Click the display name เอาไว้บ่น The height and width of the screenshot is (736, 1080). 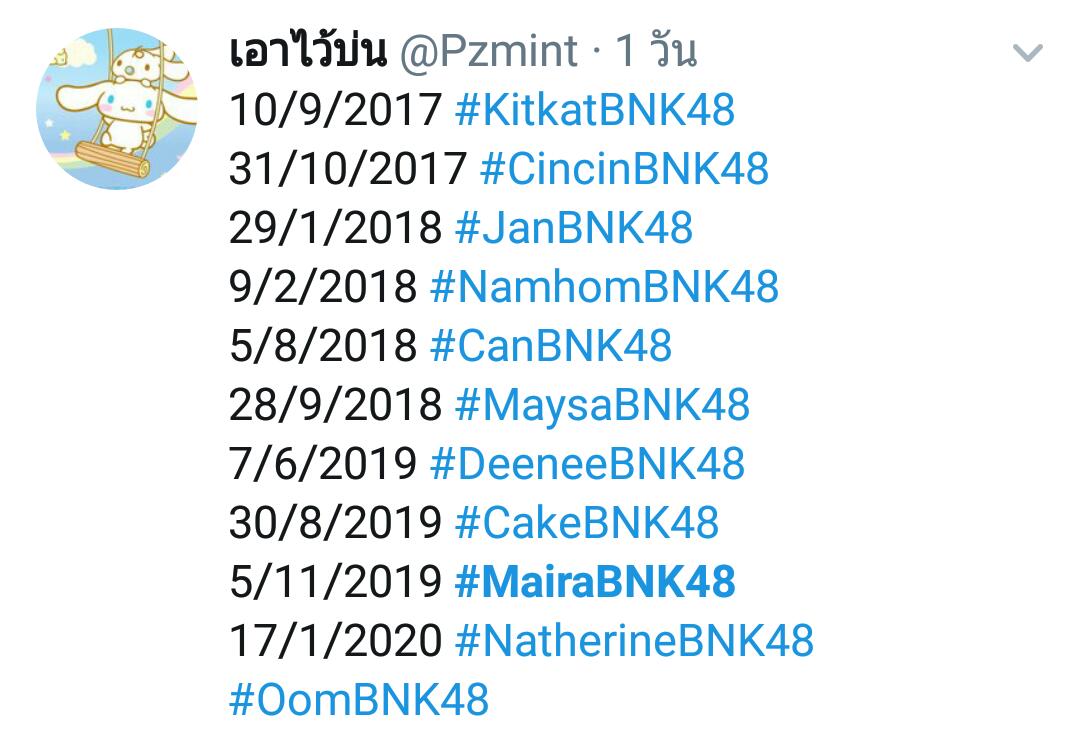(x=307, y=51)
